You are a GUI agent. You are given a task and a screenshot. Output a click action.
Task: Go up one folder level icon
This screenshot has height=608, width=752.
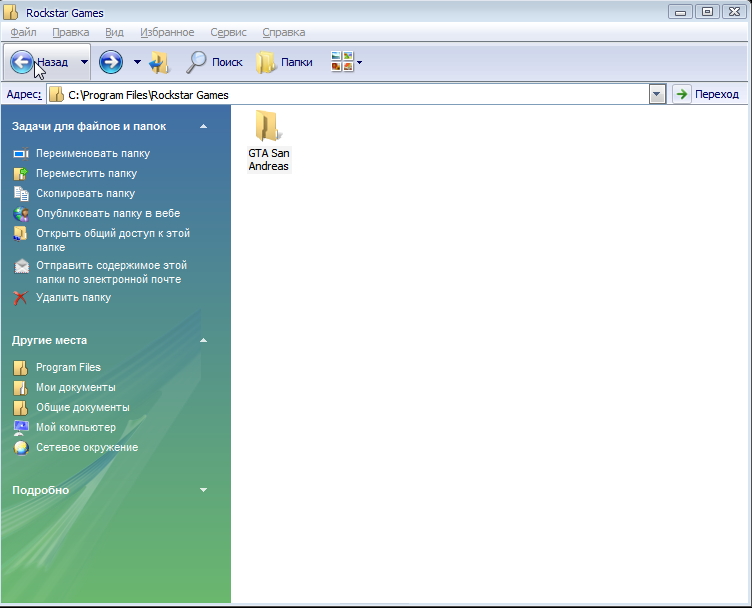pos(159,62)
